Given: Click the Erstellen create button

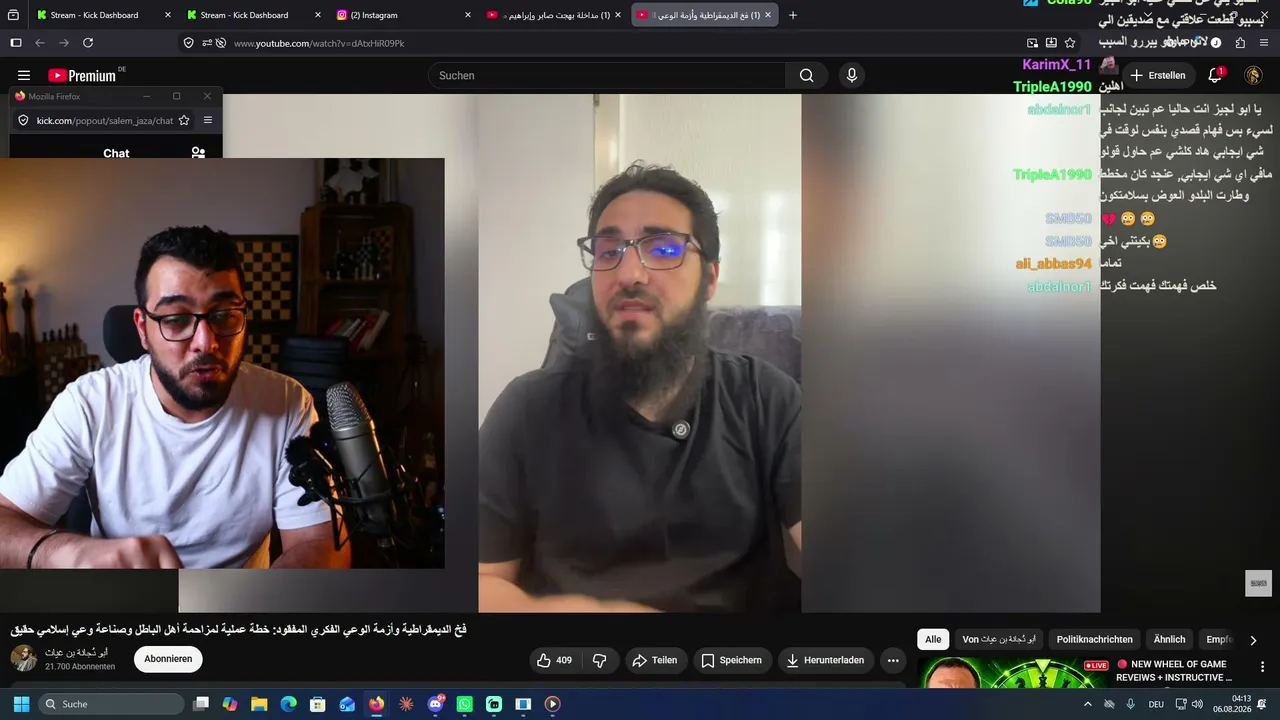Looking at the screenshot, I should coord(1158,76).
